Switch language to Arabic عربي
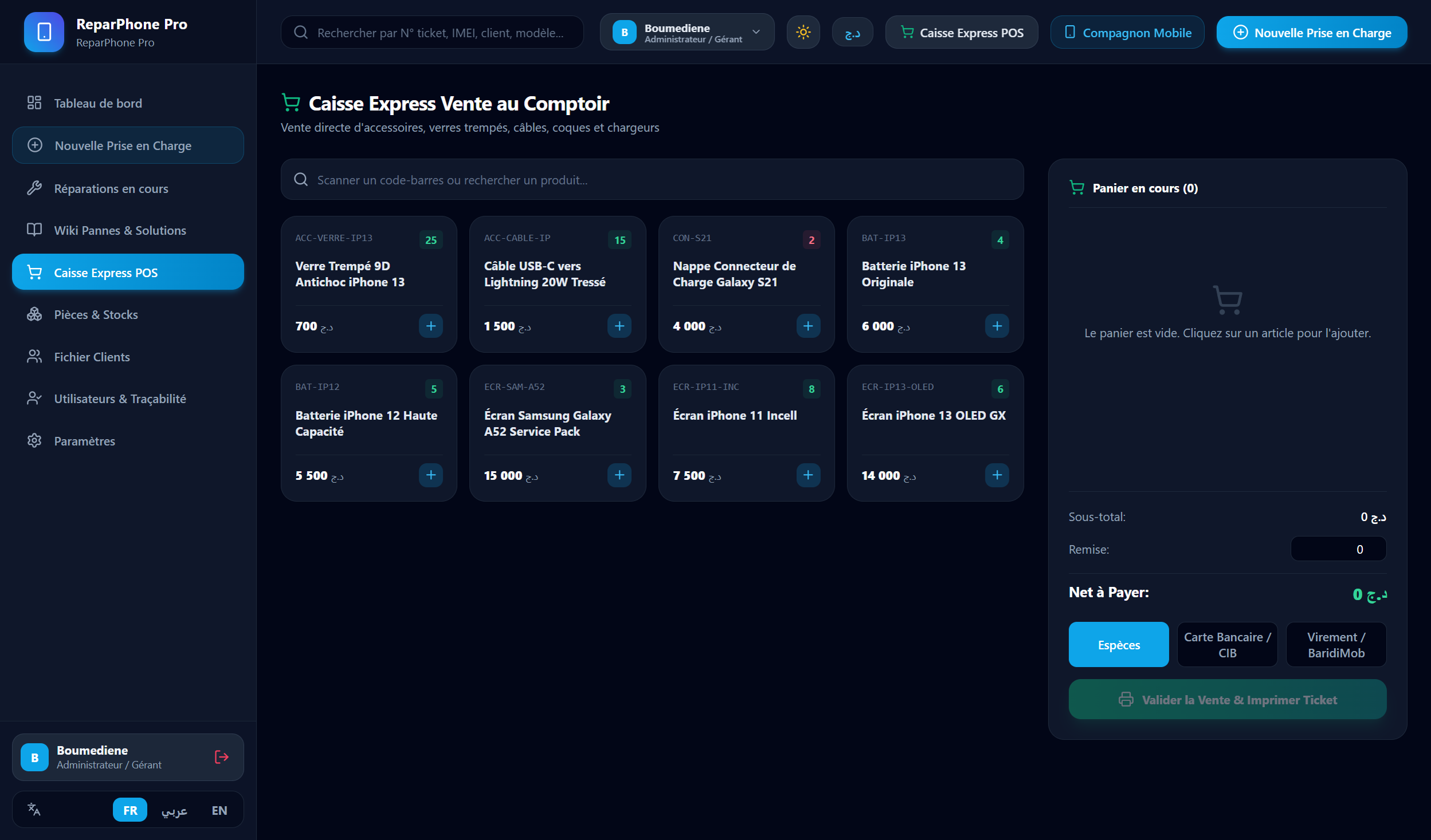The width and height of the screenshot is (1431, 840). (174, 810)
